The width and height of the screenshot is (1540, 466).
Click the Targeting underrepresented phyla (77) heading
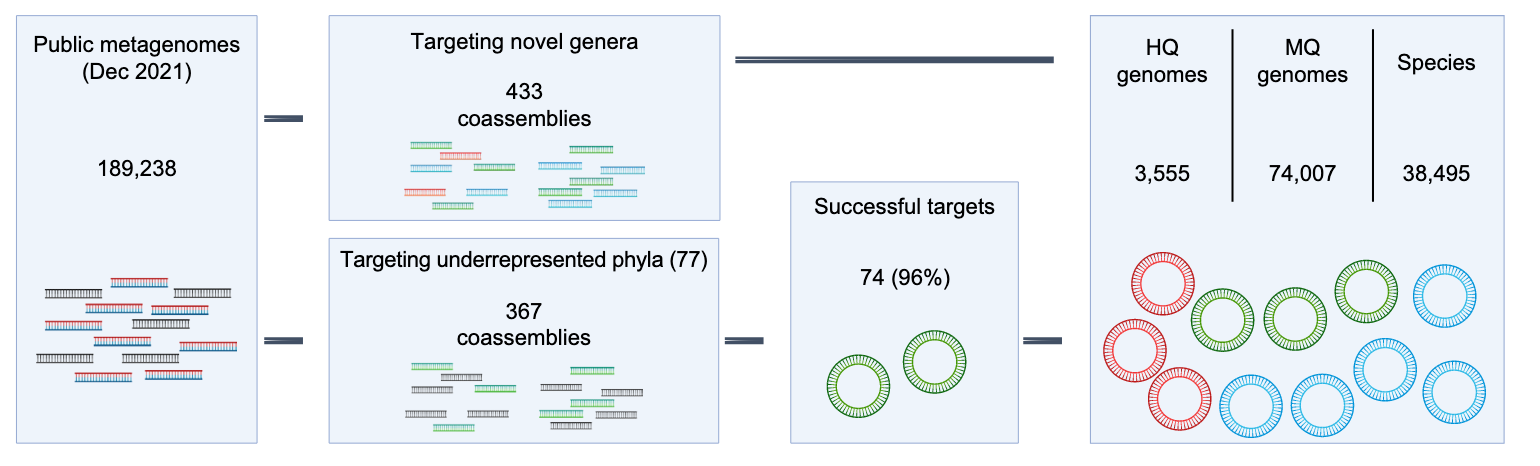(524, 261)
